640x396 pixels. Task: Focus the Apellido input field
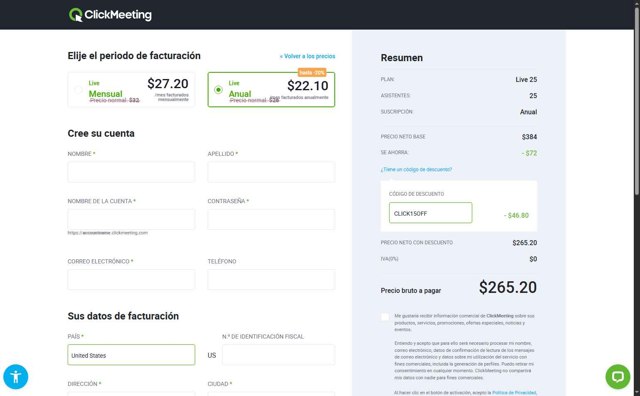pyautogui.click(x=271, y=171)
